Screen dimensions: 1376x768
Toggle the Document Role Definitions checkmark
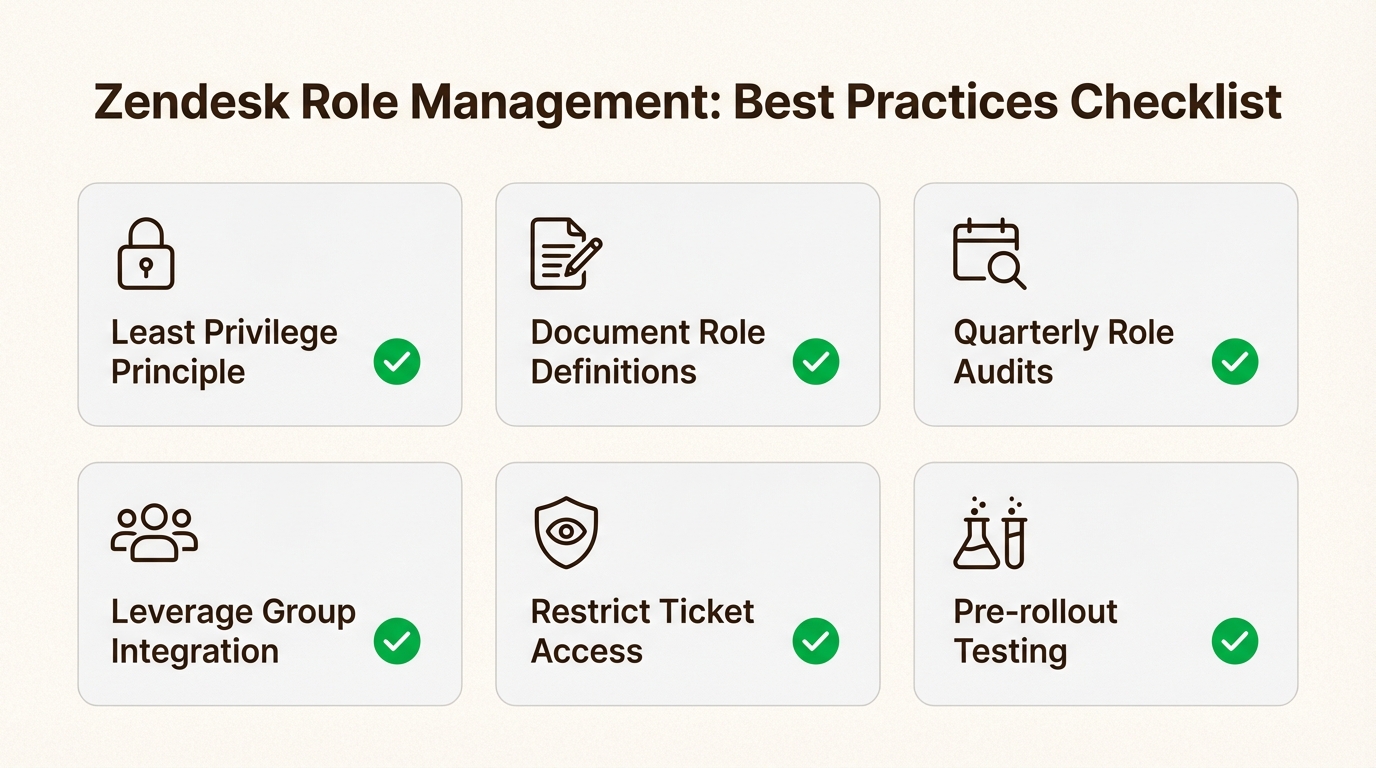(x=816, y=362)
